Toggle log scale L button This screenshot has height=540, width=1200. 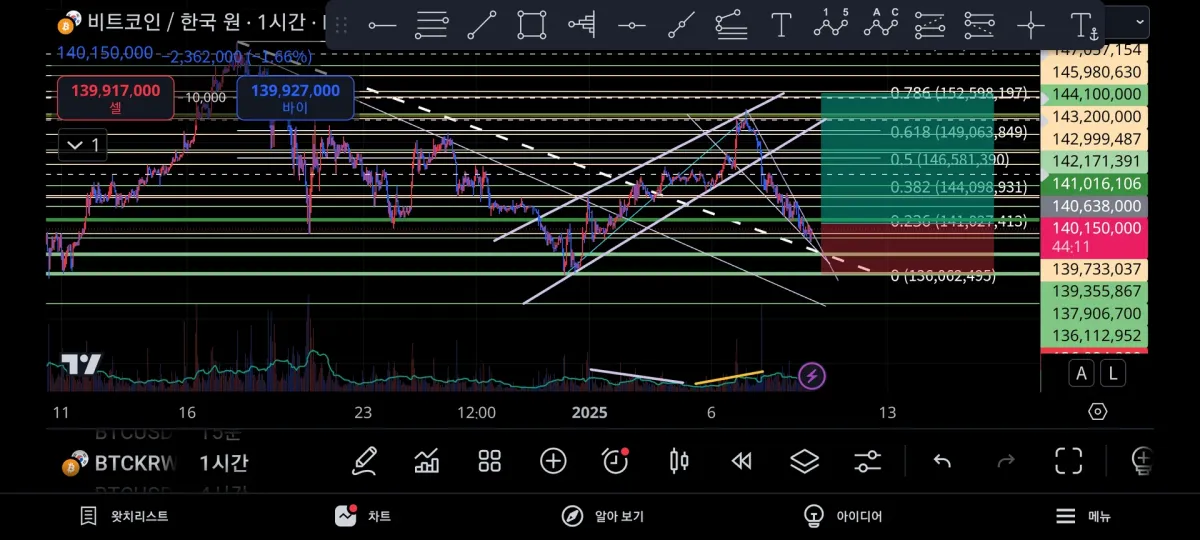(x=1113, y=374)
